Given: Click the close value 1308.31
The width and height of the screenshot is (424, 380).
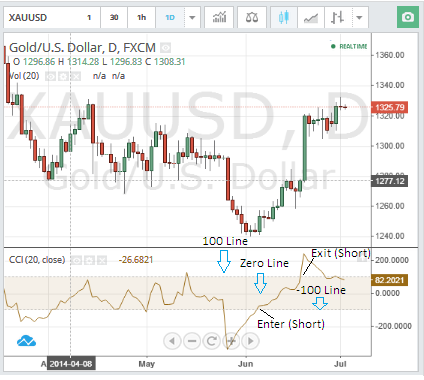Looking at the screenshot, I should coord(169,62).
